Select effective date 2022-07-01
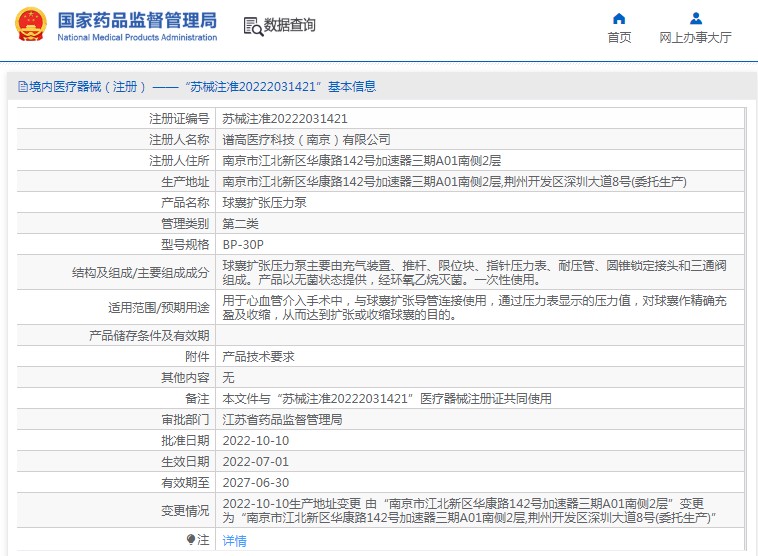 (256, 462)
